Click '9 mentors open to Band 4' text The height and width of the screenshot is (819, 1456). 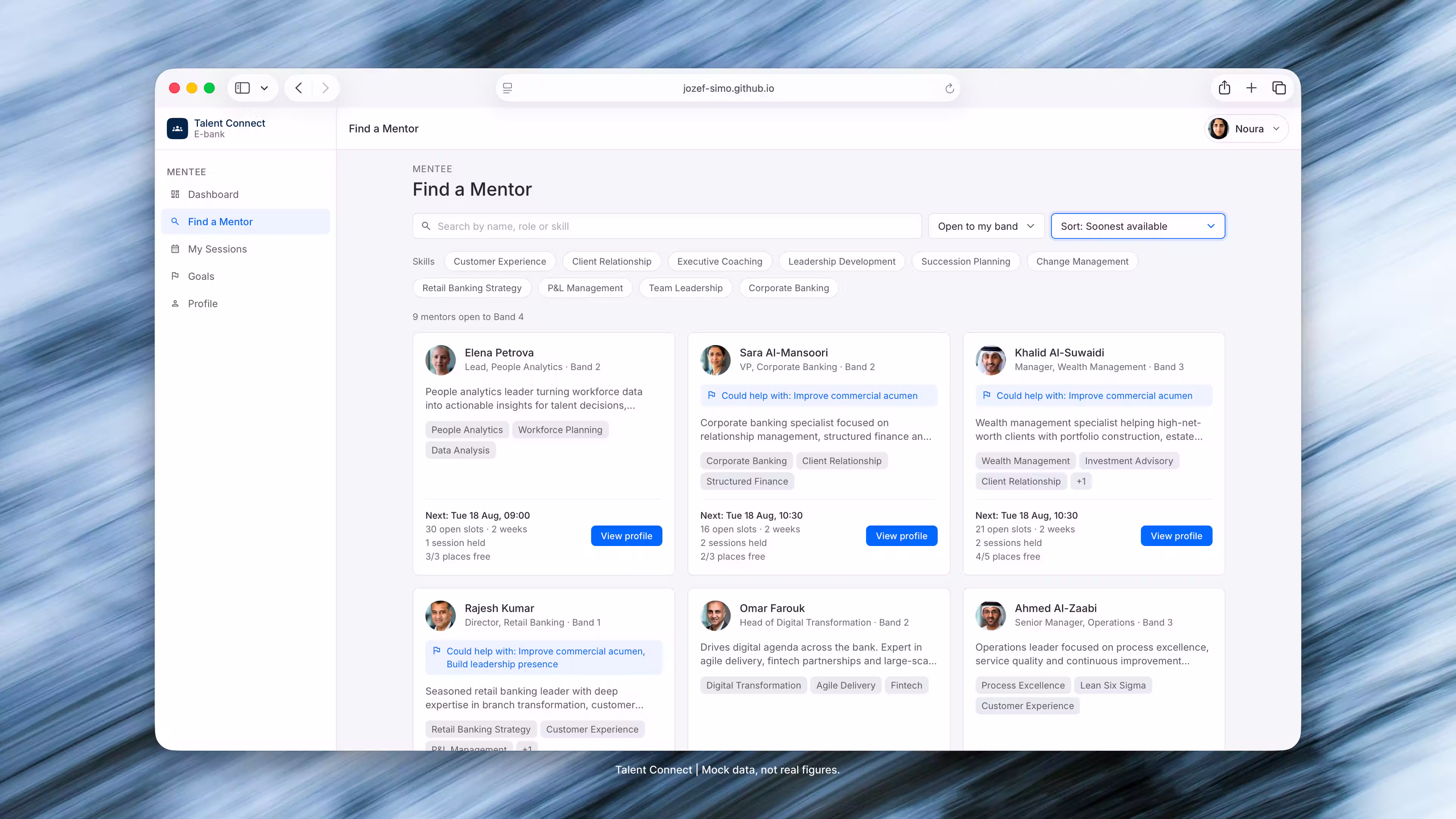pyautogui.click(x=468, y=317)
